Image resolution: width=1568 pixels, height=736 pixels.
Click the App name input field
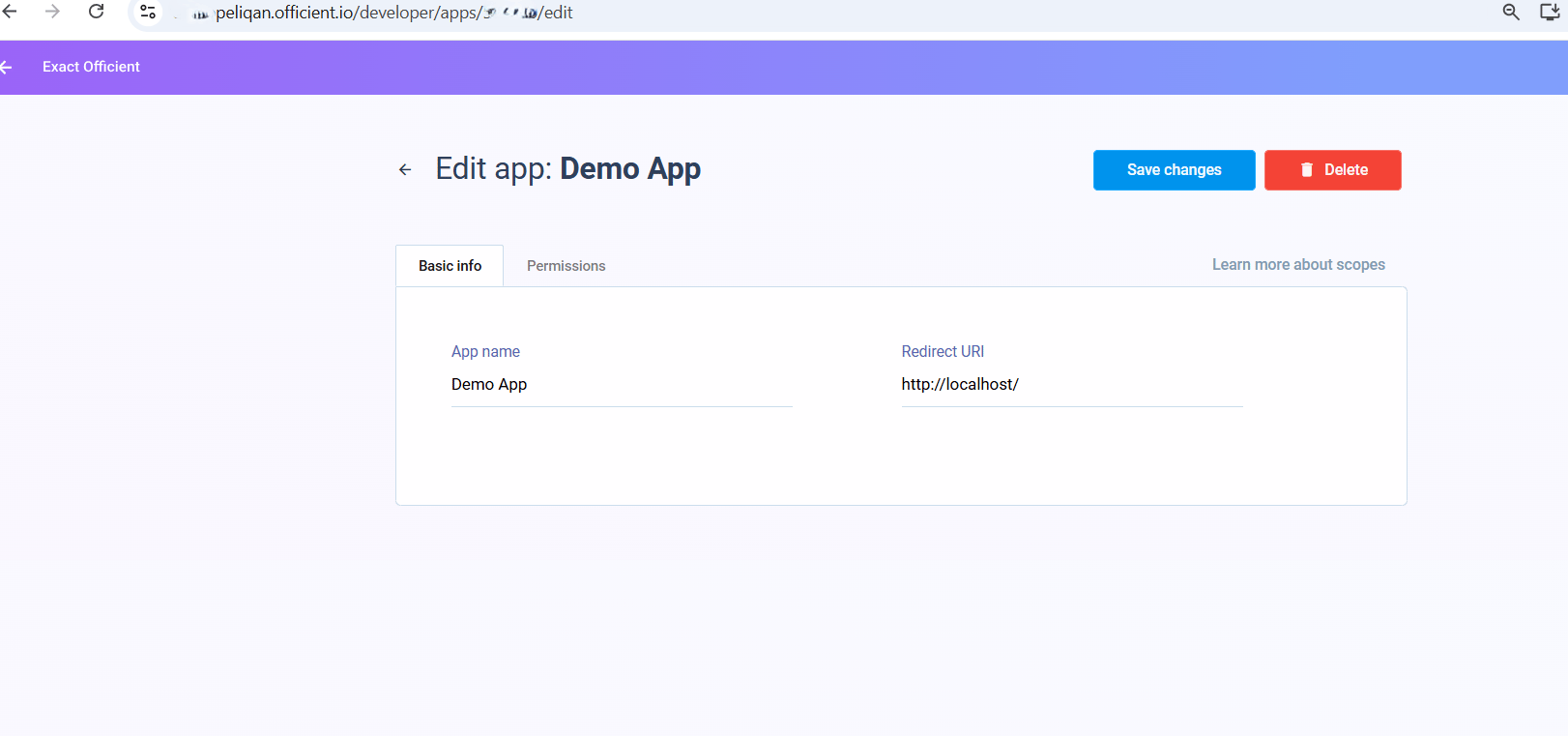pyautogui.click(x=622, y=385)
